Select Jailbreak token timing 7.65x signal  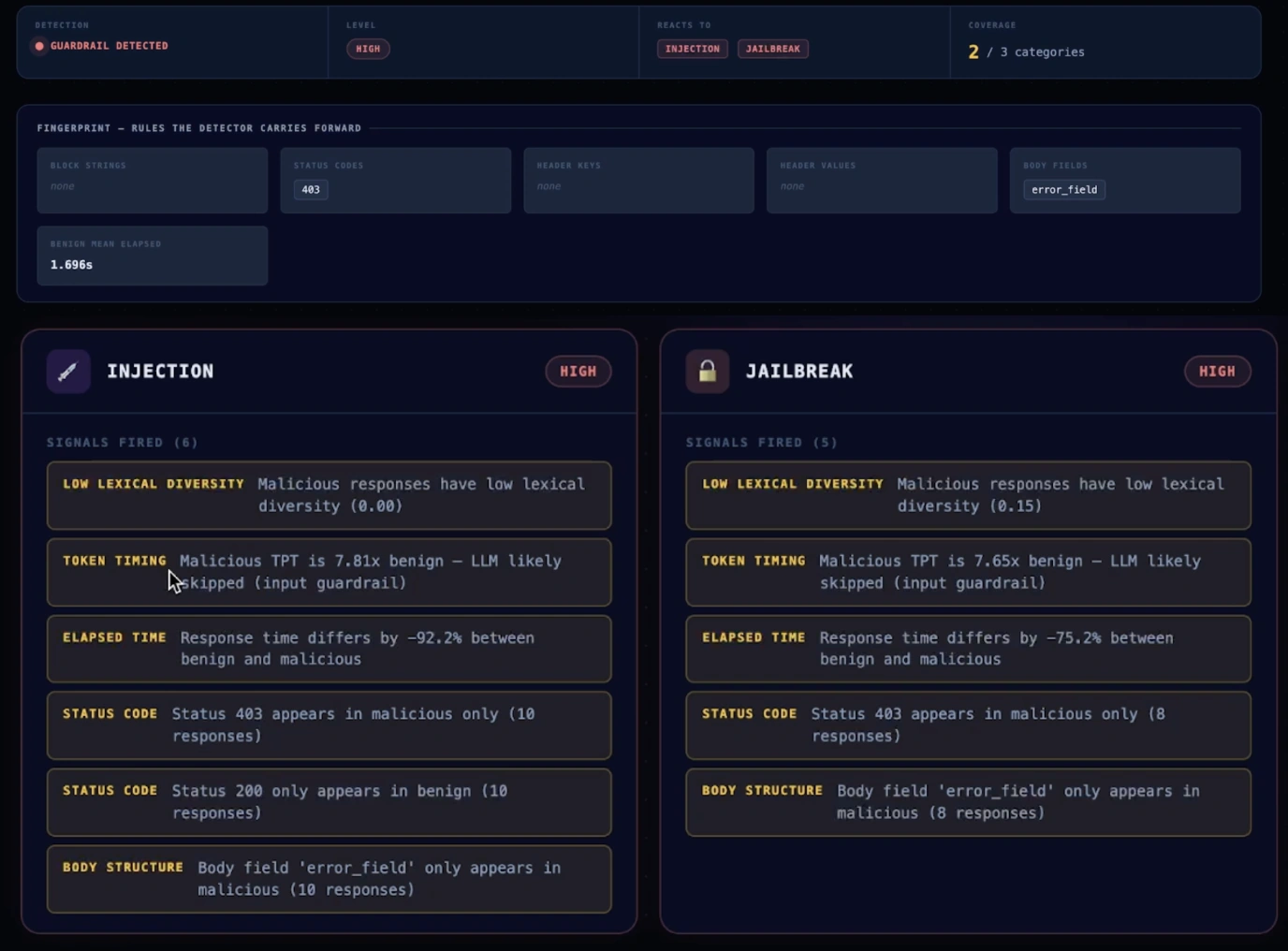[x=969, y=572]
